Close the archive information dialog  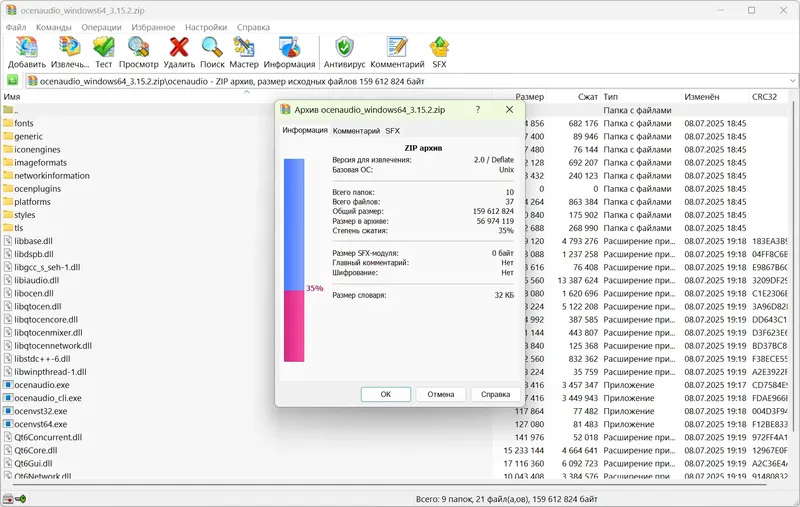[509, 109]
